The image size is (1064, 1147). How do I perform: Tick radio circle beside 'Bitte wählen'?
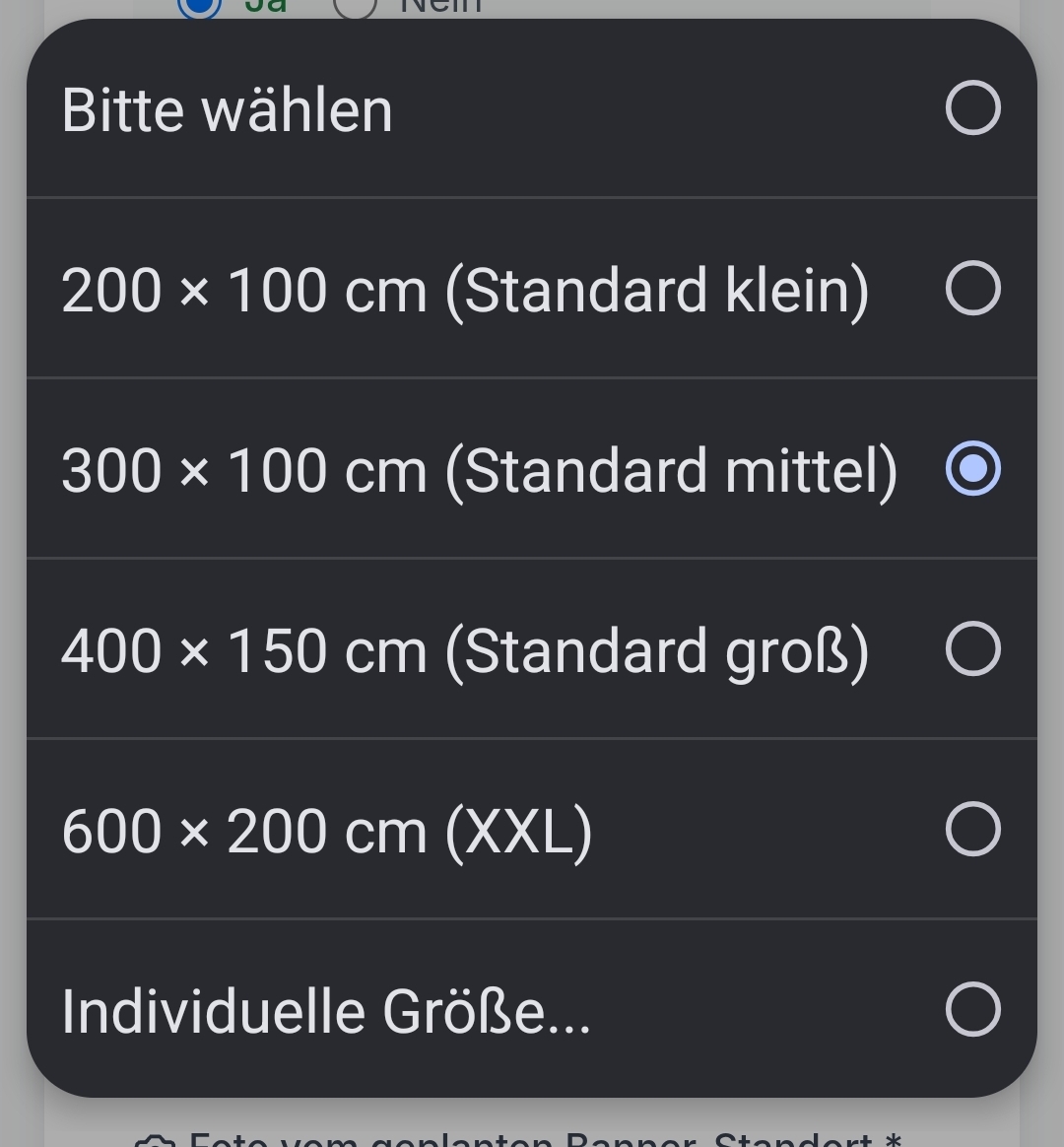click(x=972, y=108)
